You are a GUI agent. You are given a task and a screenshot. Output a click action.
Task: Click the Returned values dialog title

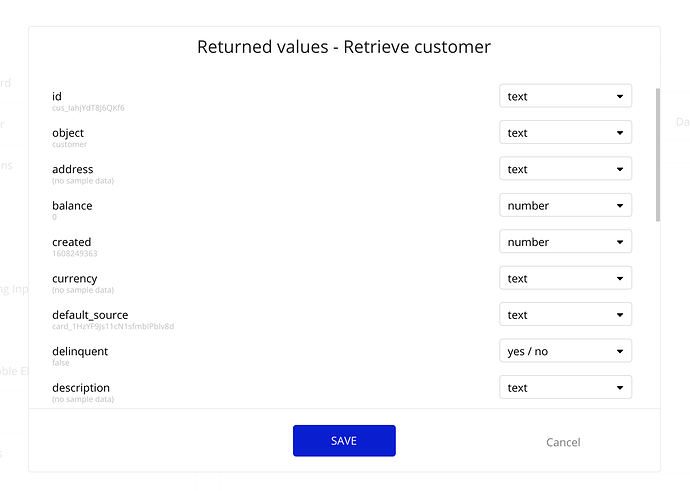tap(344, 47)
